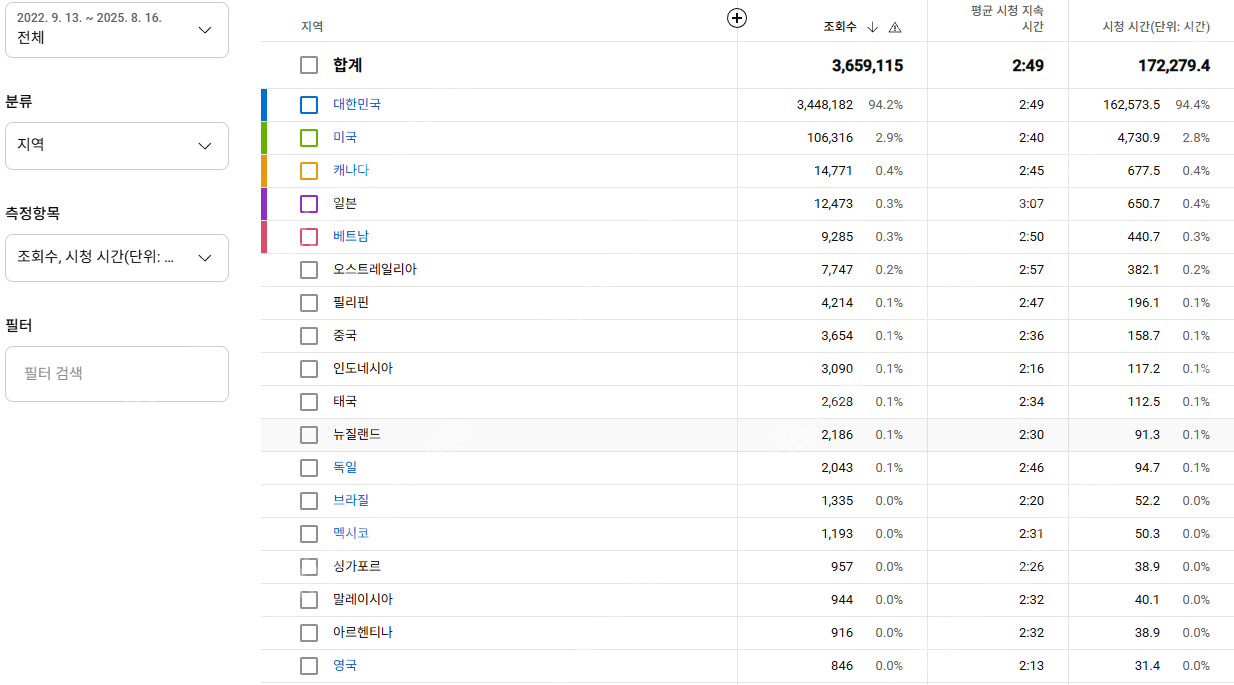
Task: Click the 베트남 region link
Action: (351, 237)
